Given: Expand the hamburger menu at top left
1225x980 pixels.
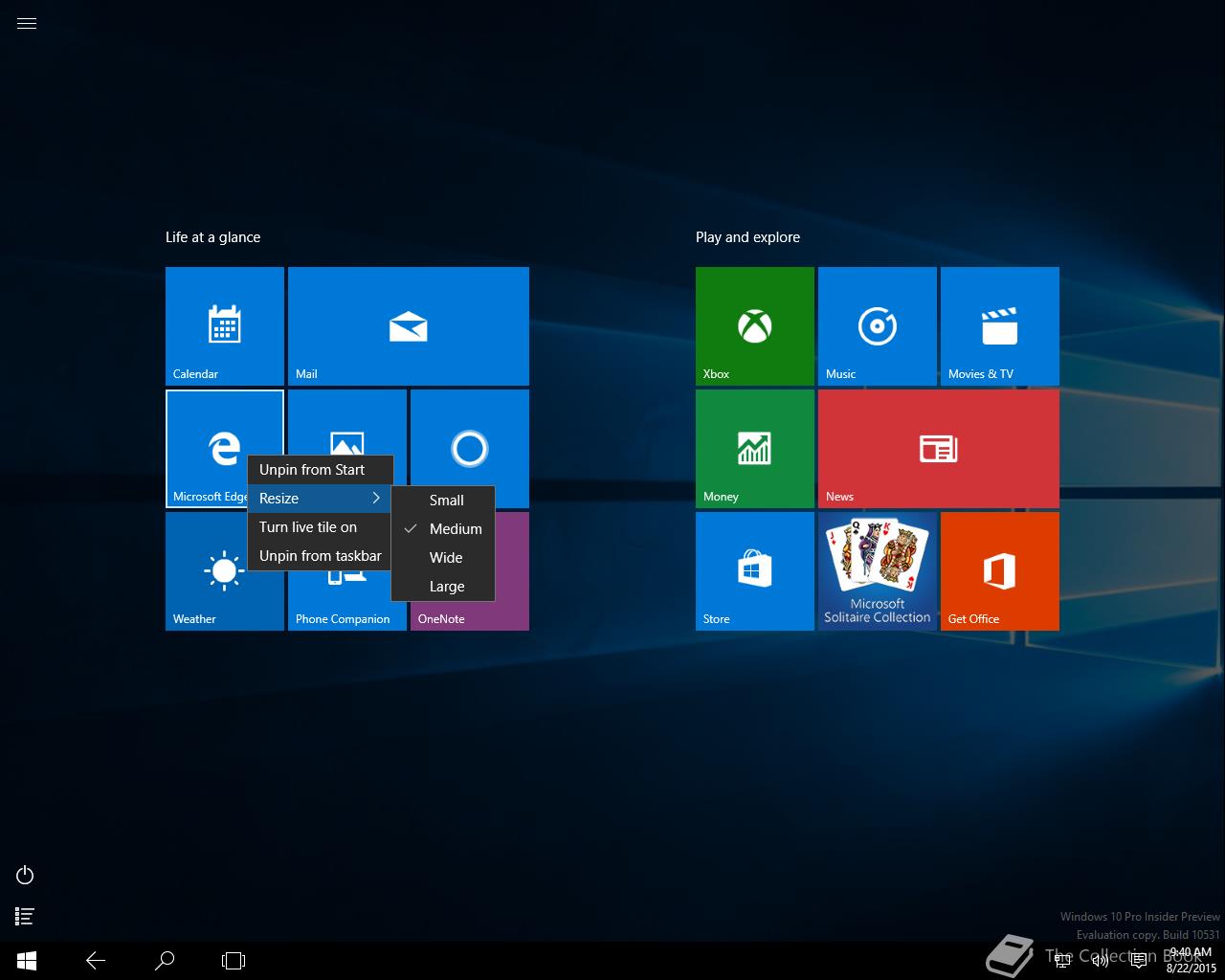Looking at the screenshot, I should pyautogui.click(x=27, y=24).
